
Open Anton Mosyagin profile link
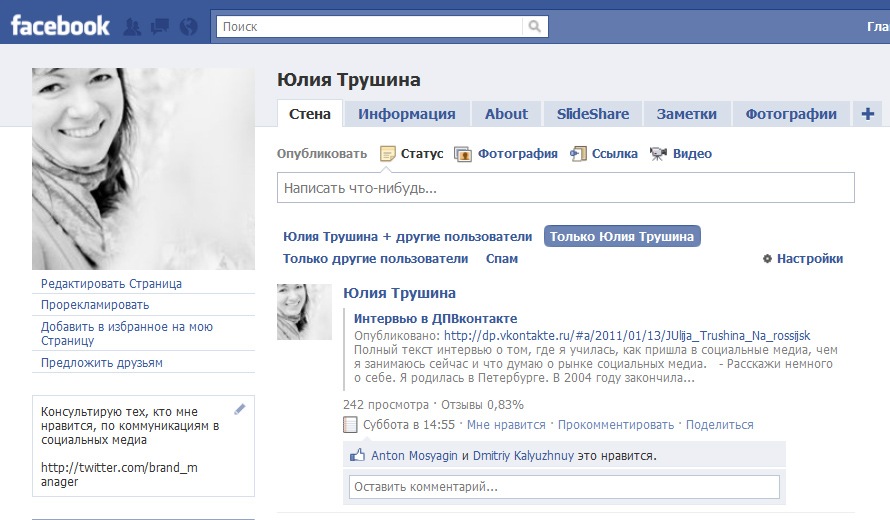click(414, 455)
